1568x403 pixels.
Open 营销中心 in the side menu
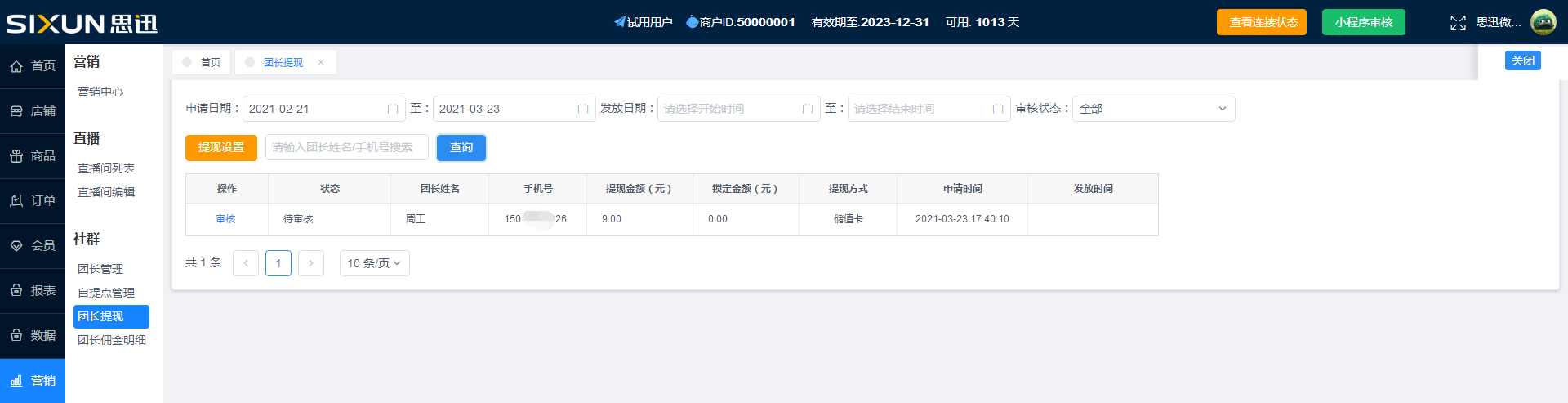[100, 92]
